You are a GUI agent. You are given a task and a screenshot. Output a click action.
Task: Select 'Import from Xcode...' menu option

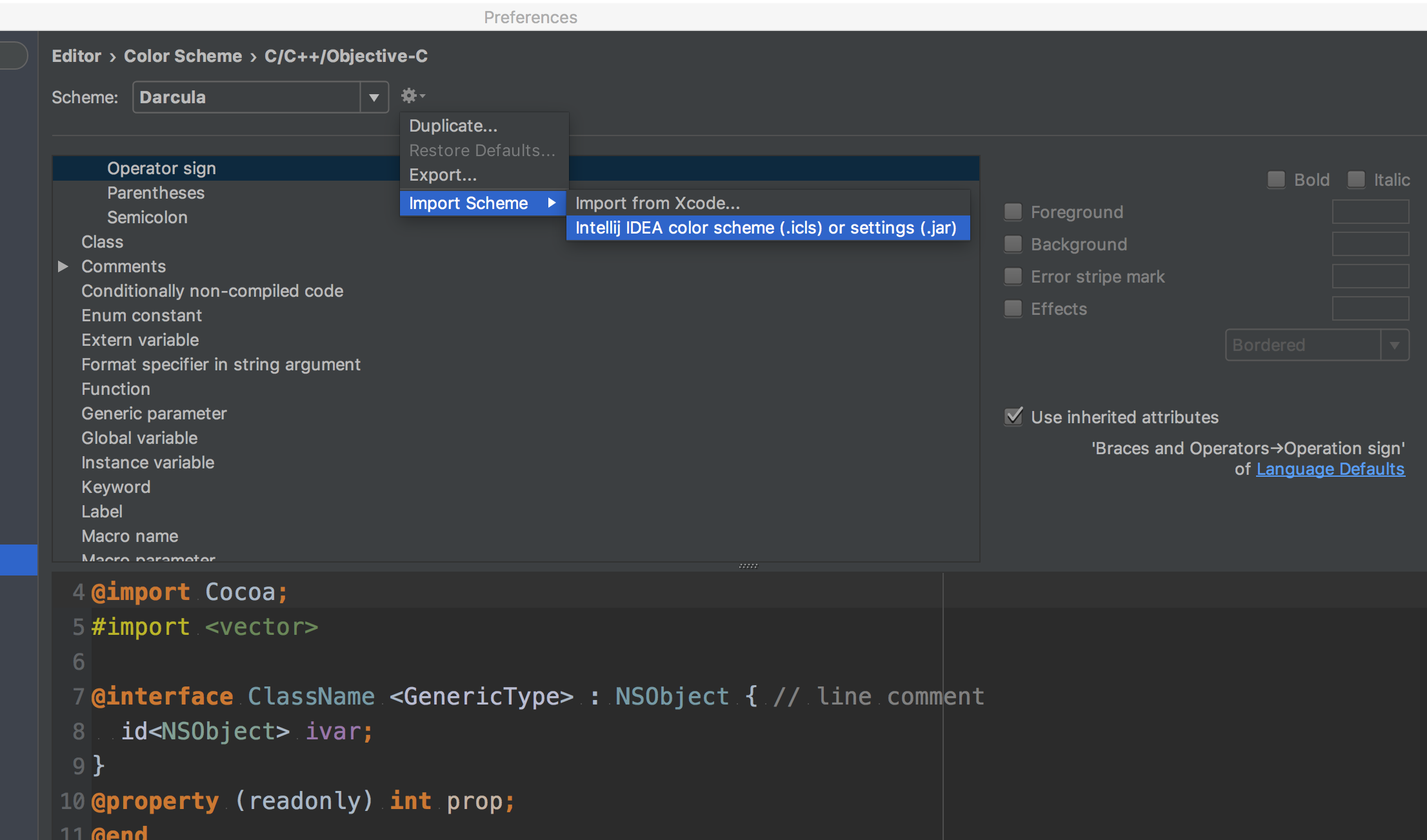click(x=658, y=202)
